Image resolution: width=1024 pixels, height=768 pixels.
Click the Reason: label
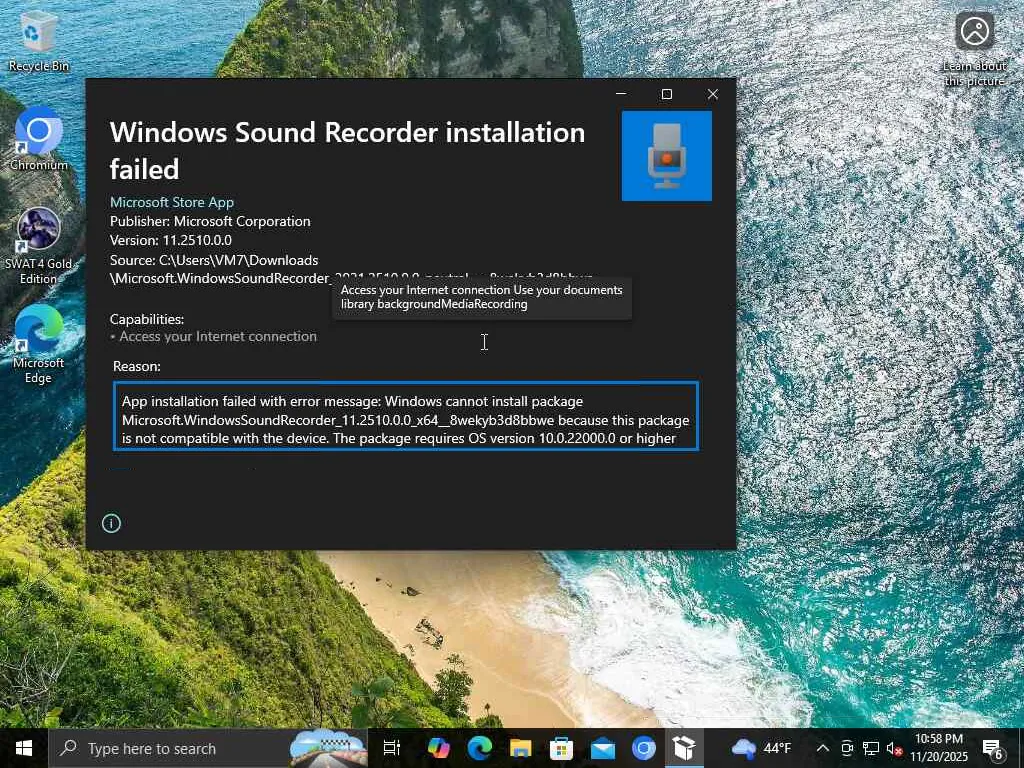tap(136, 366)
